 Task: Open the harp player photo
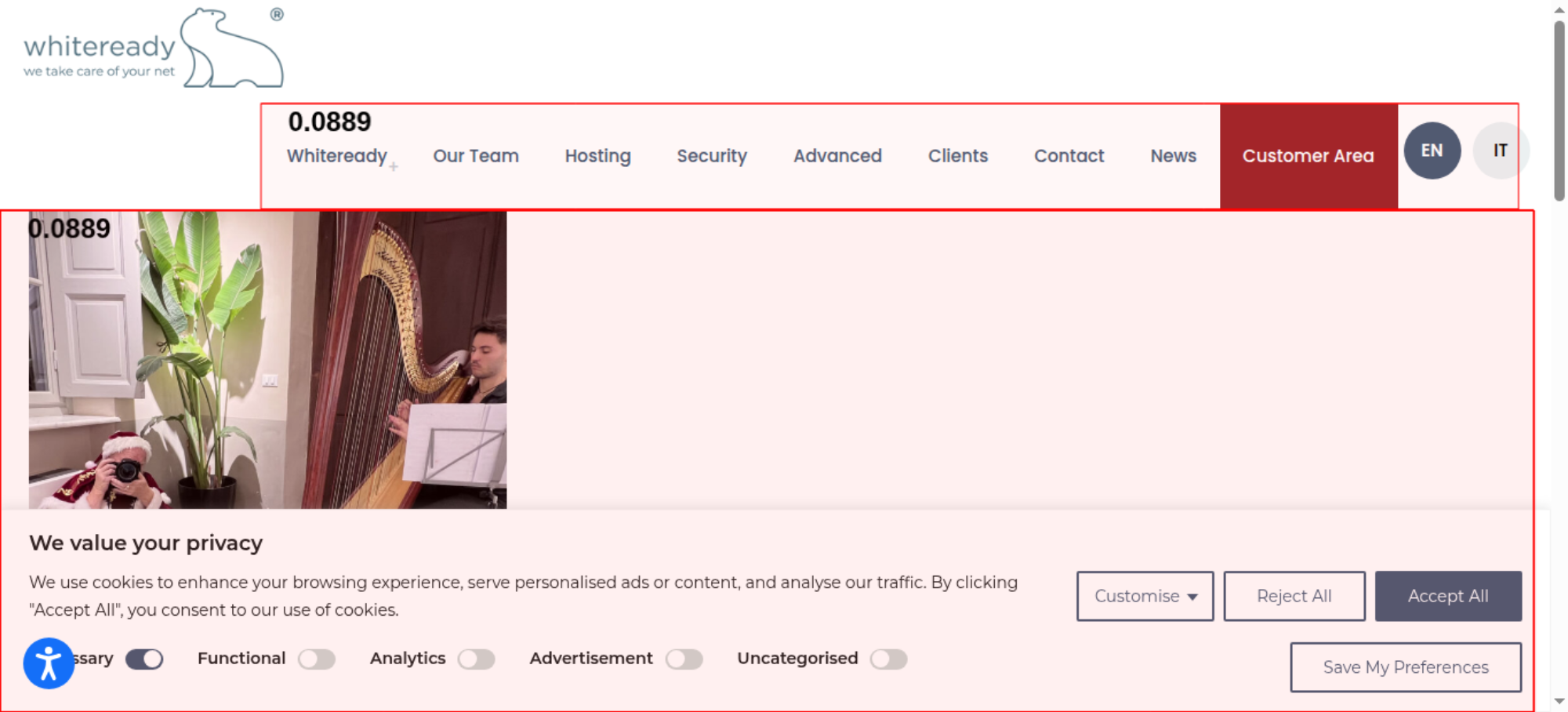point(267,359)
